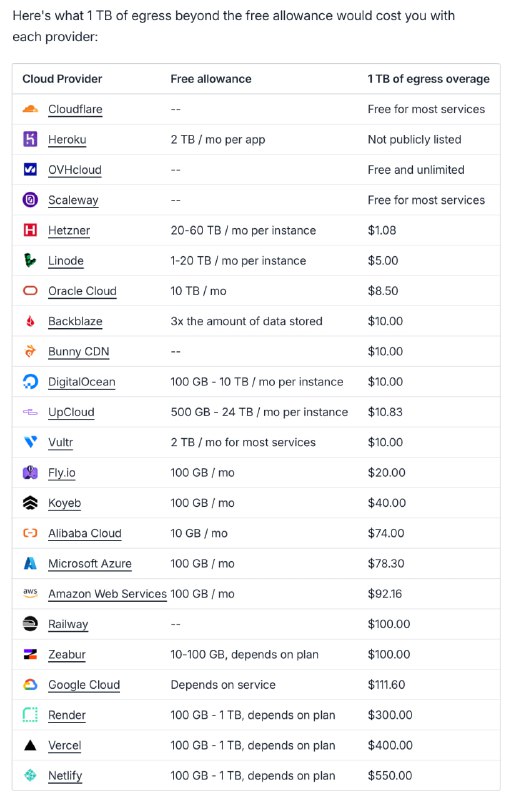This screenshot has height=800, width=511.
Task: Click the DigitalOcean blue logo icon
Action: (31, 381)
